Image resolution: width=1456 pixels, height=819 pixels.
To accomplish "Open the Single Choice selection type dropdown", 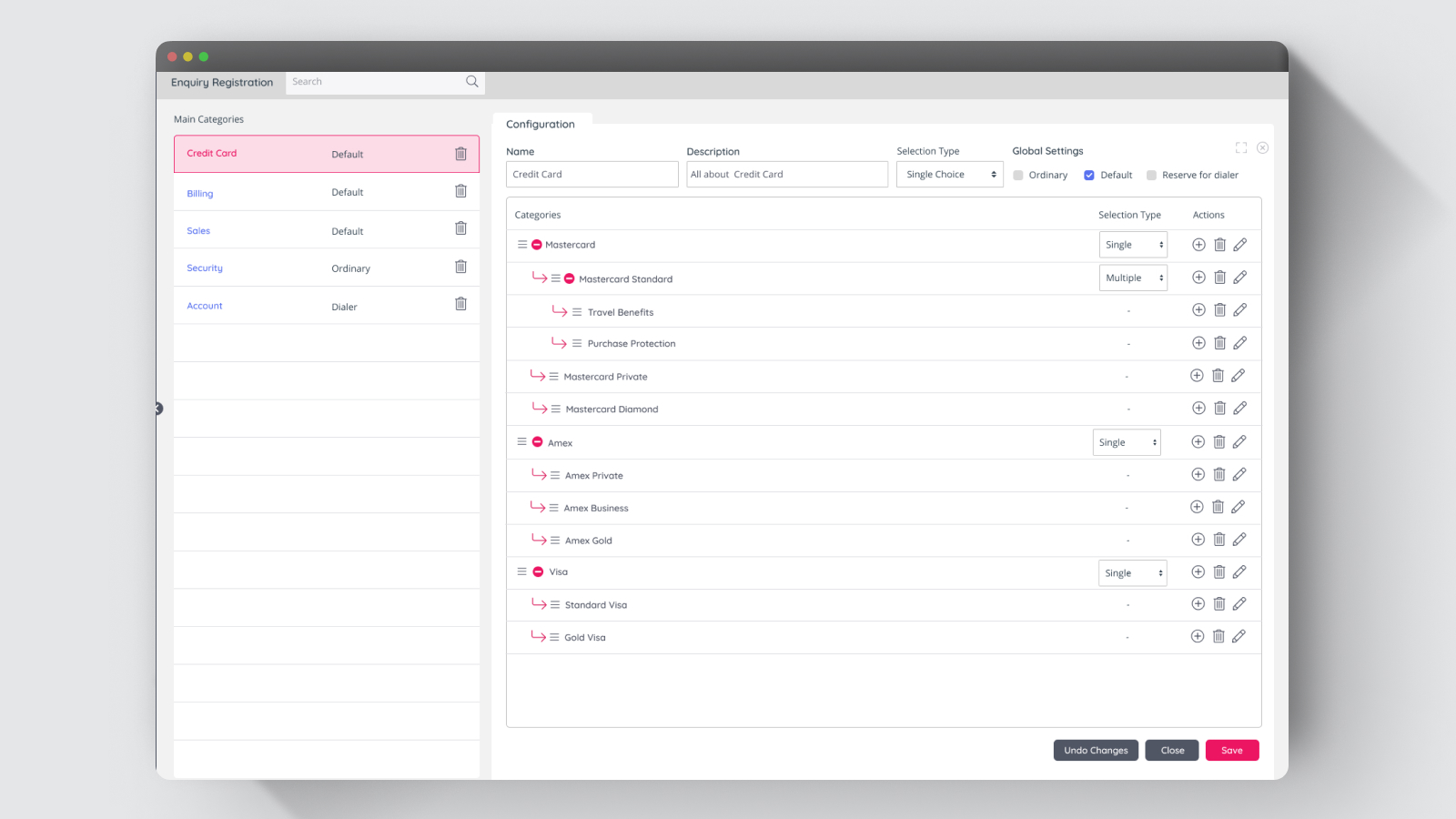I will tap(949, 175).
